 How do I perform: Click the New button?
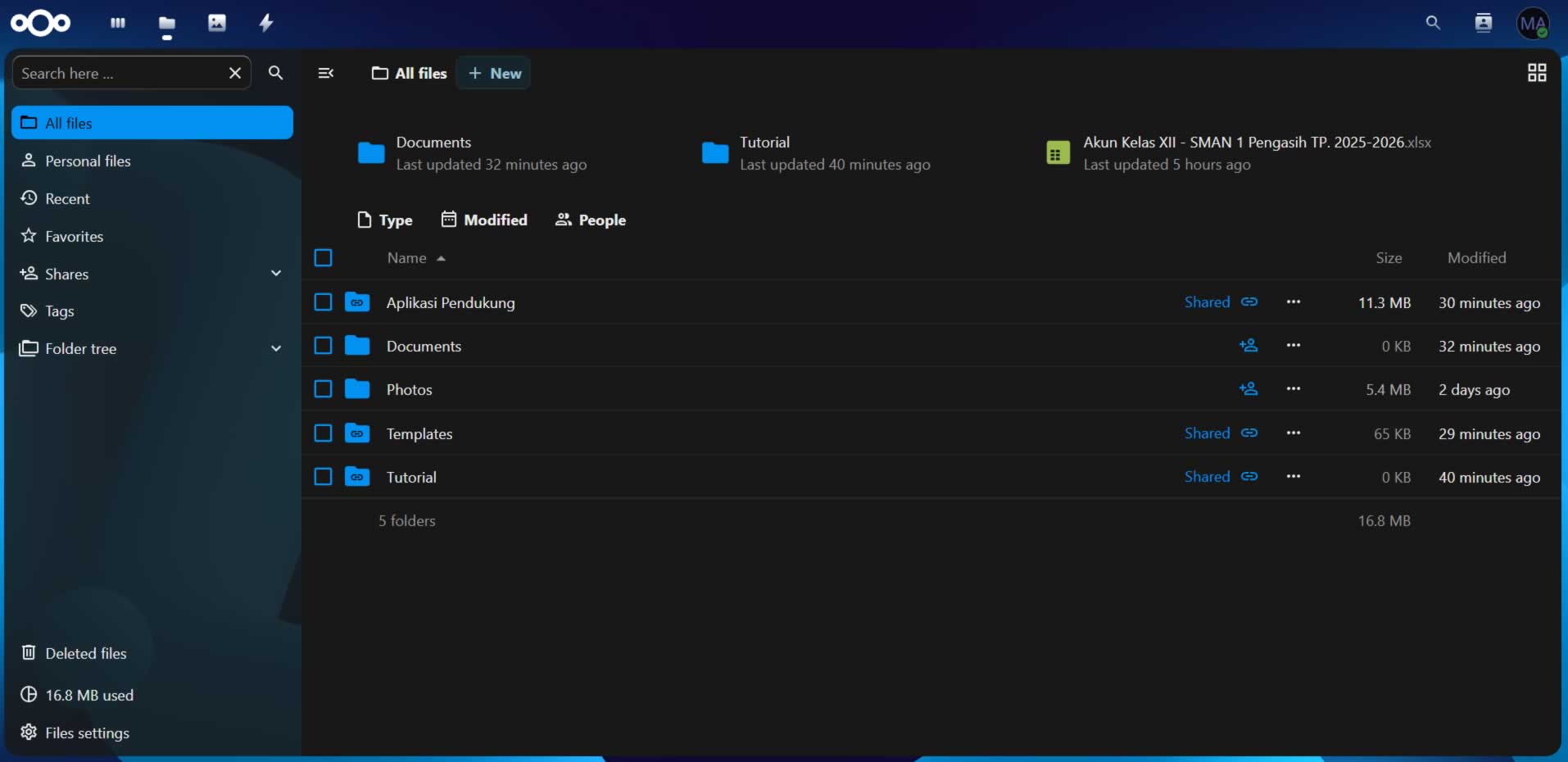pos(494,73)
